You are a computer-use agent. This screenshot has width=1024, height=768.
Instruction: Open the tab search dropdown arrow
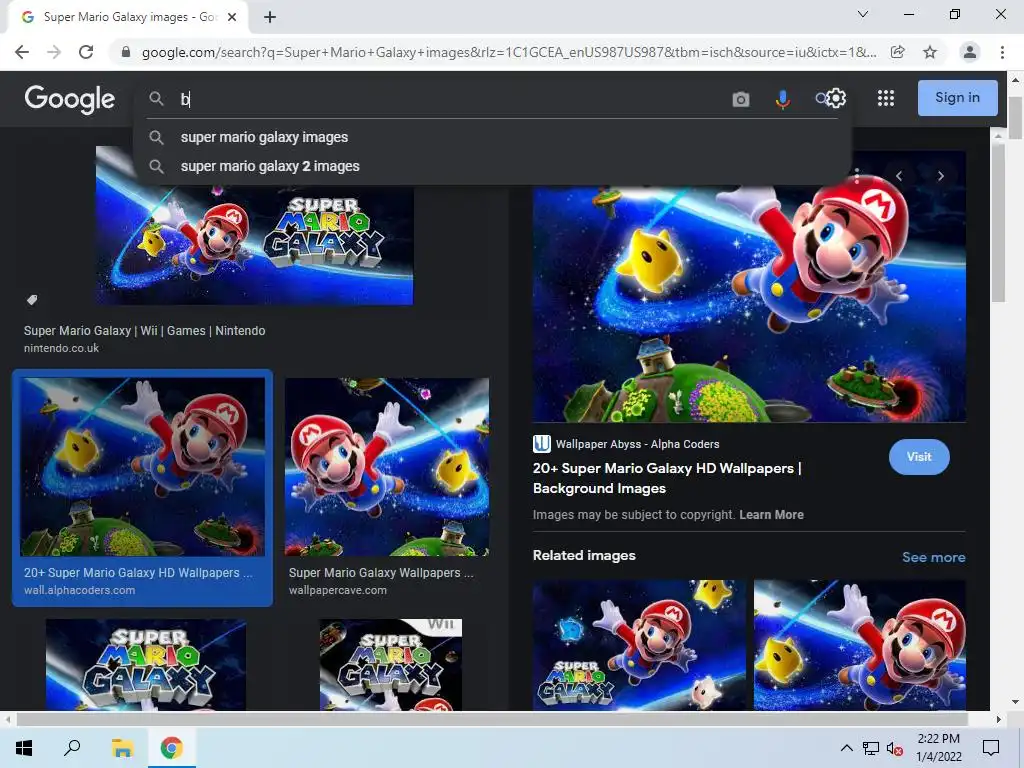point(863,14)
